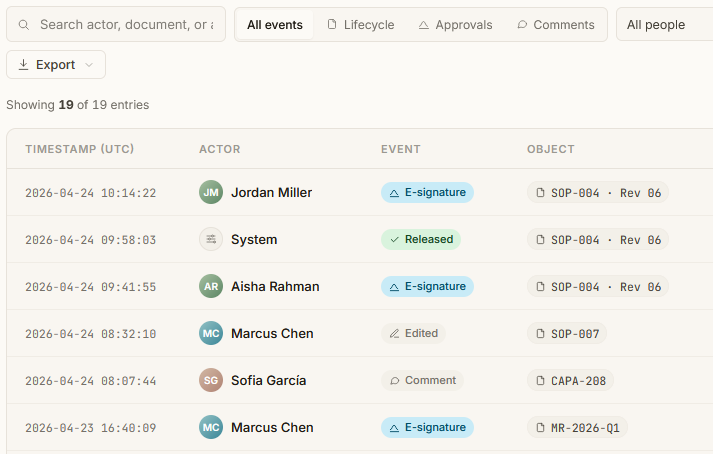Switch to the Lifecycle tab

(x=361, y=25)
